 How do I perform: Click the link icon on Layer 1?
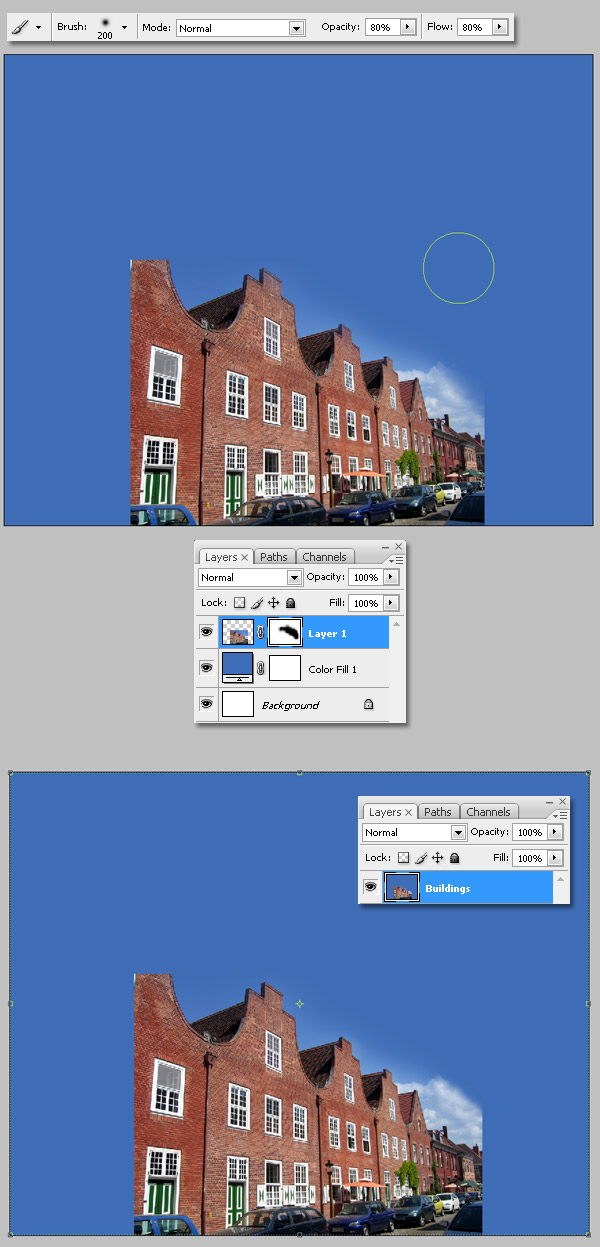[x=261, y=632]
